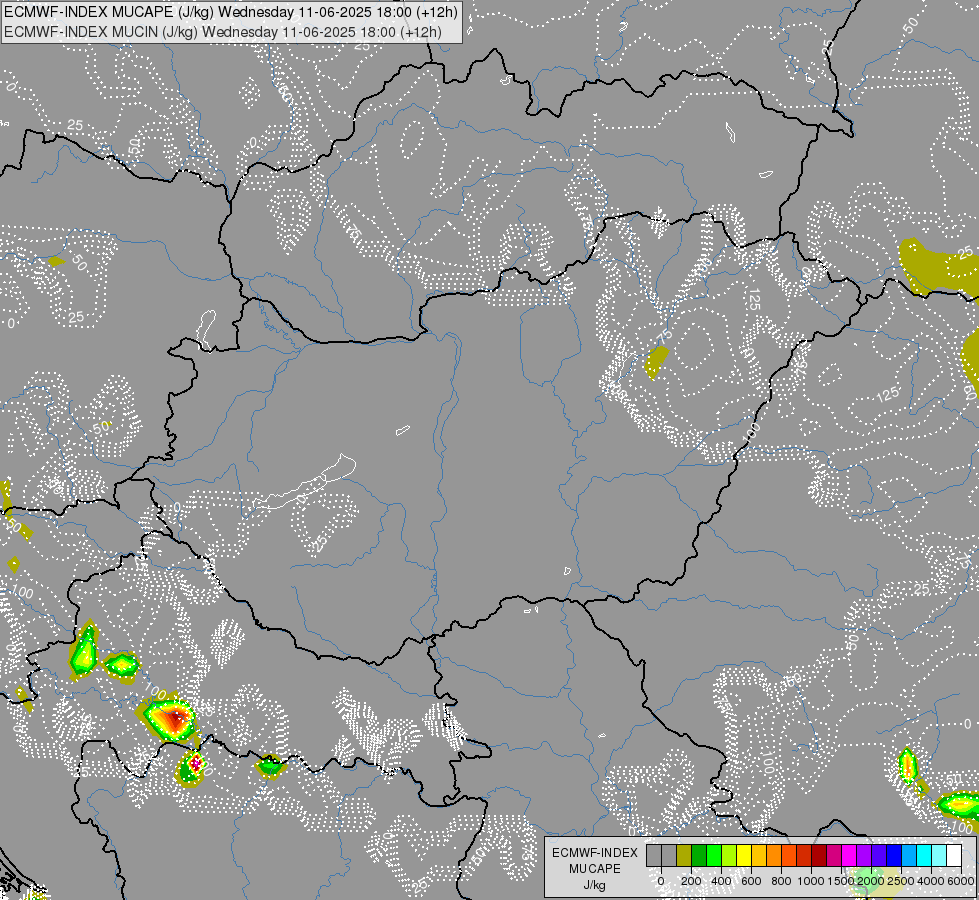Click the dark red legend swatch after 1000
Image resolution: width=979 pixels, height=900 pixels.
819,855
